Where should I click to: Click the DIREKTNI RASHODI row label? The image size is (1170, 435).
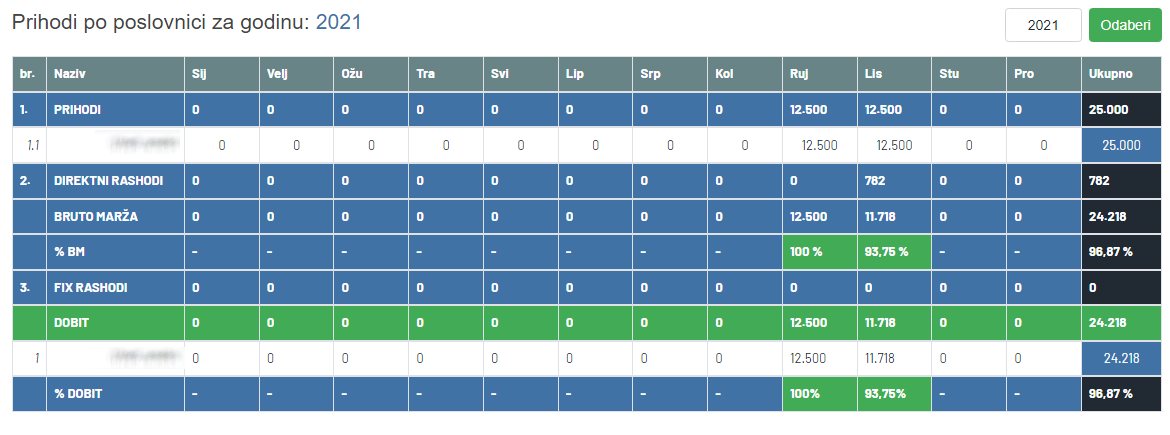108,181
